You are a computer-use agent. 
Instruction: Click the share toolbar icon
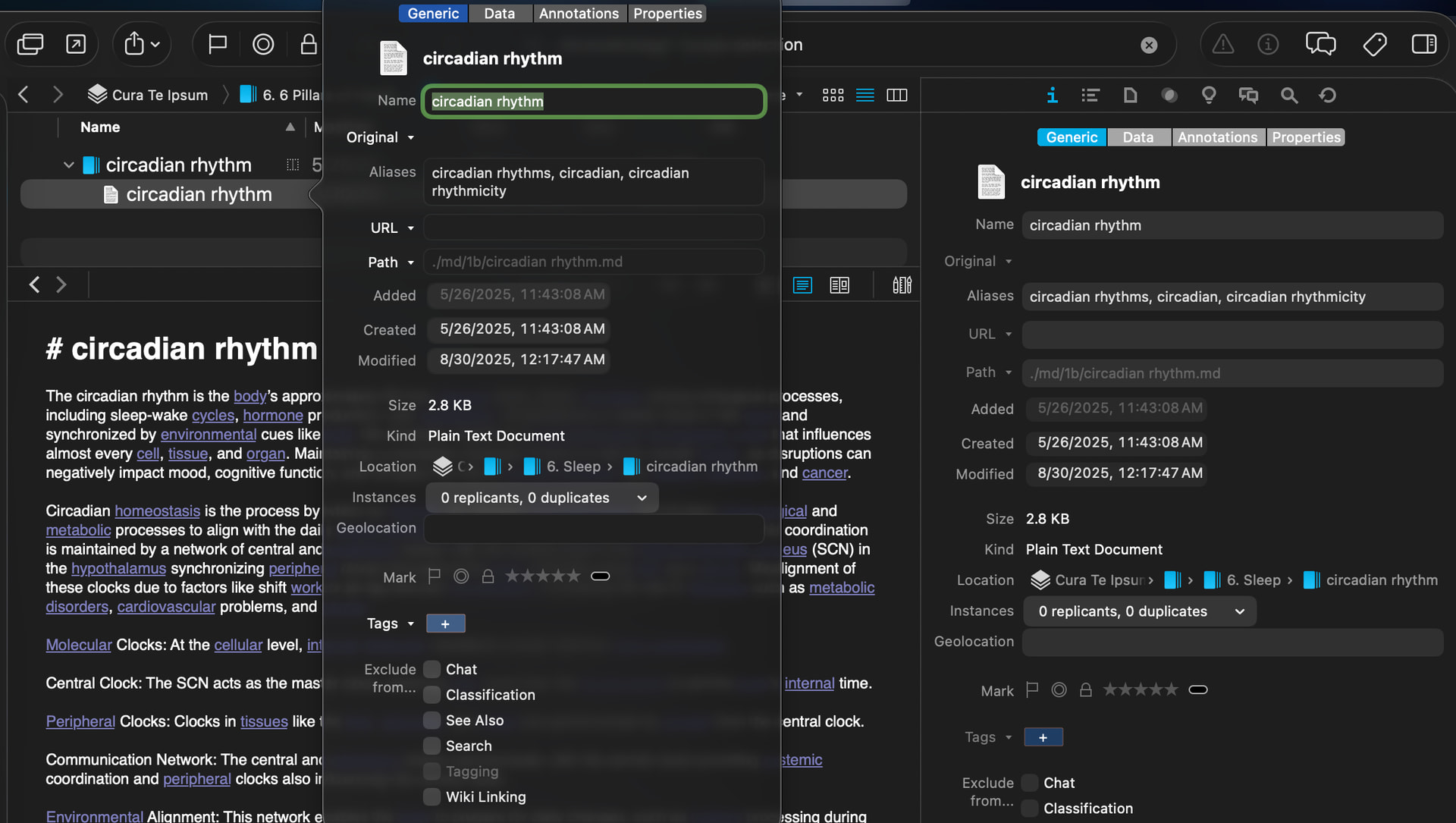134,44
